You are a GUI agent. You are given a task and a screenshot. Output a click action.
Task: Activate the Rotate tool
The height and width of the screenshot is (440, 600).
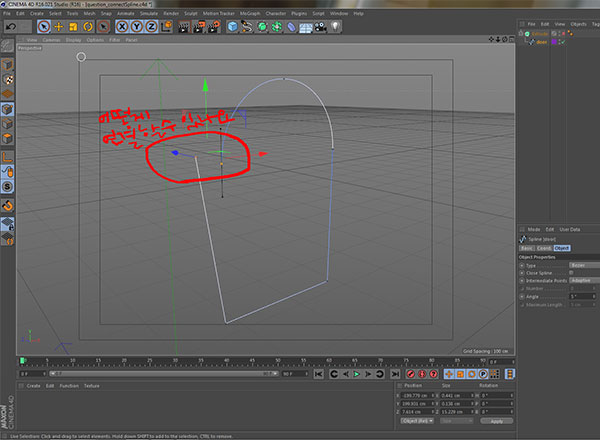(88, 26)
